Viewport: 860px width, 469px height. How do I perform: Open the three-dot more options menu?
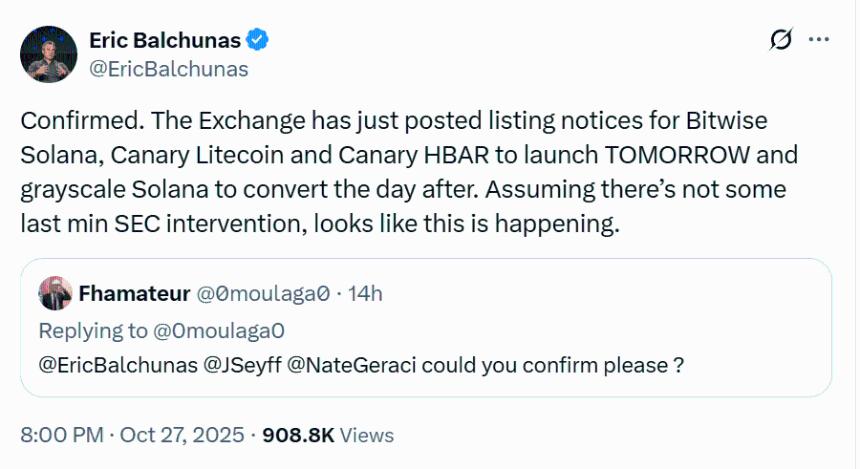click(x=819, y=40)
